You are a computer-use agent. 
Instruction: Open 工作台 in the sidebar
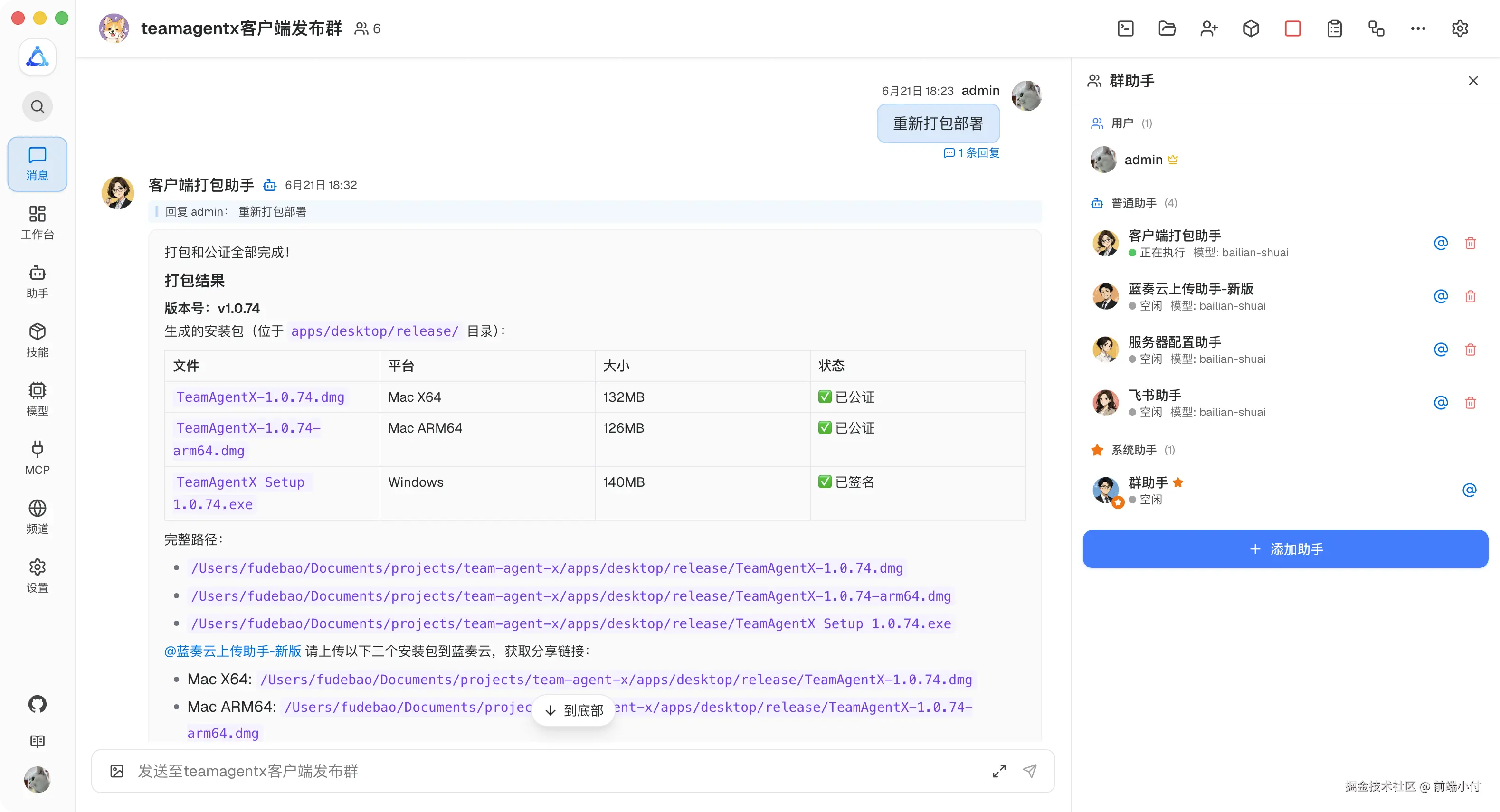click(37, 223)
